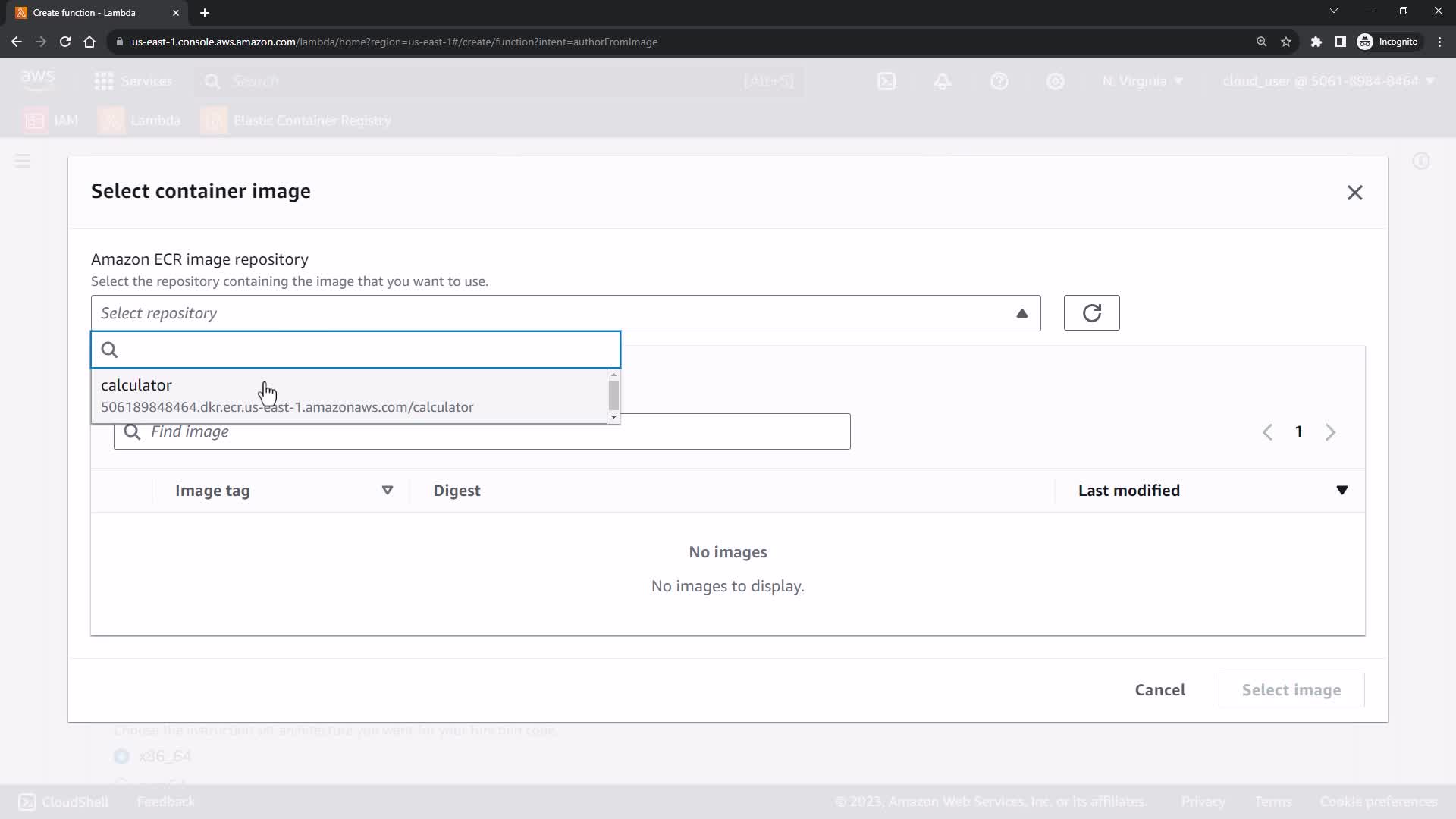Reload the browser page
Viewport: 1456px width, 819px height.
pos(65,42)
